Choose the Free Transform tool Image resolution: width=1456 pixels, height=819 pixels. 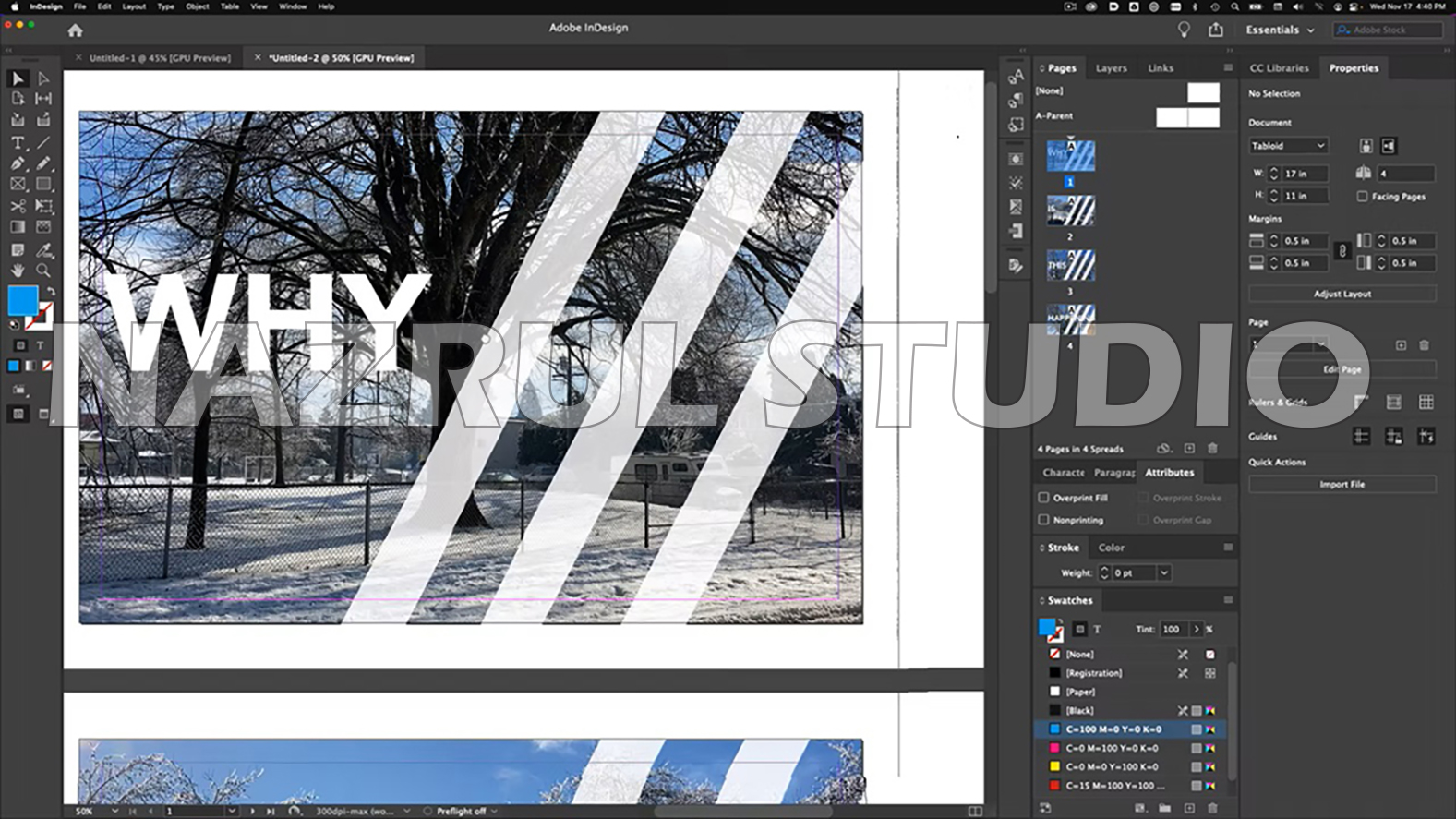click(43, 206)
